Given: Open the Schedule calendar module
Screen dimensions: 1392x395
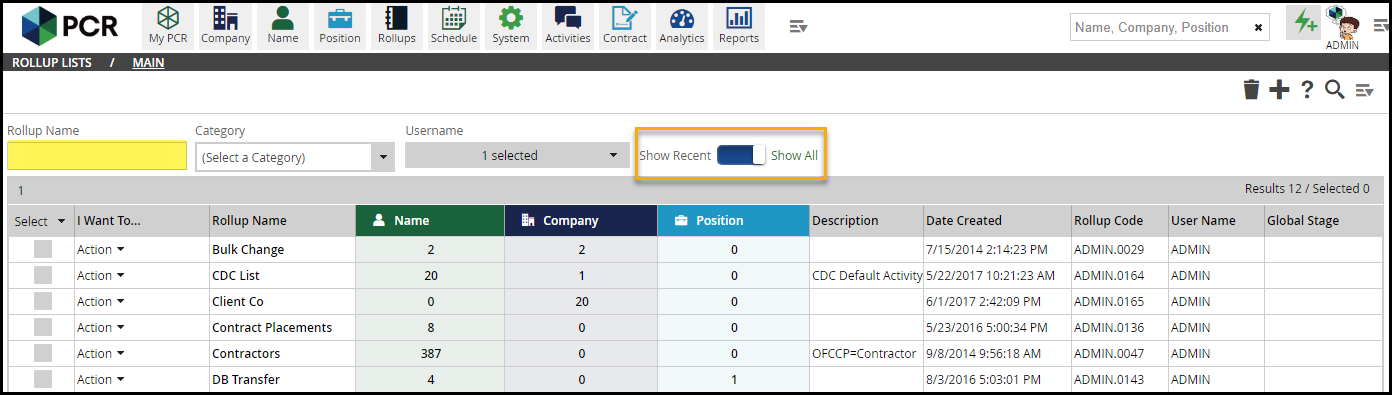Looking at the screenshot, I should point(454,27).
